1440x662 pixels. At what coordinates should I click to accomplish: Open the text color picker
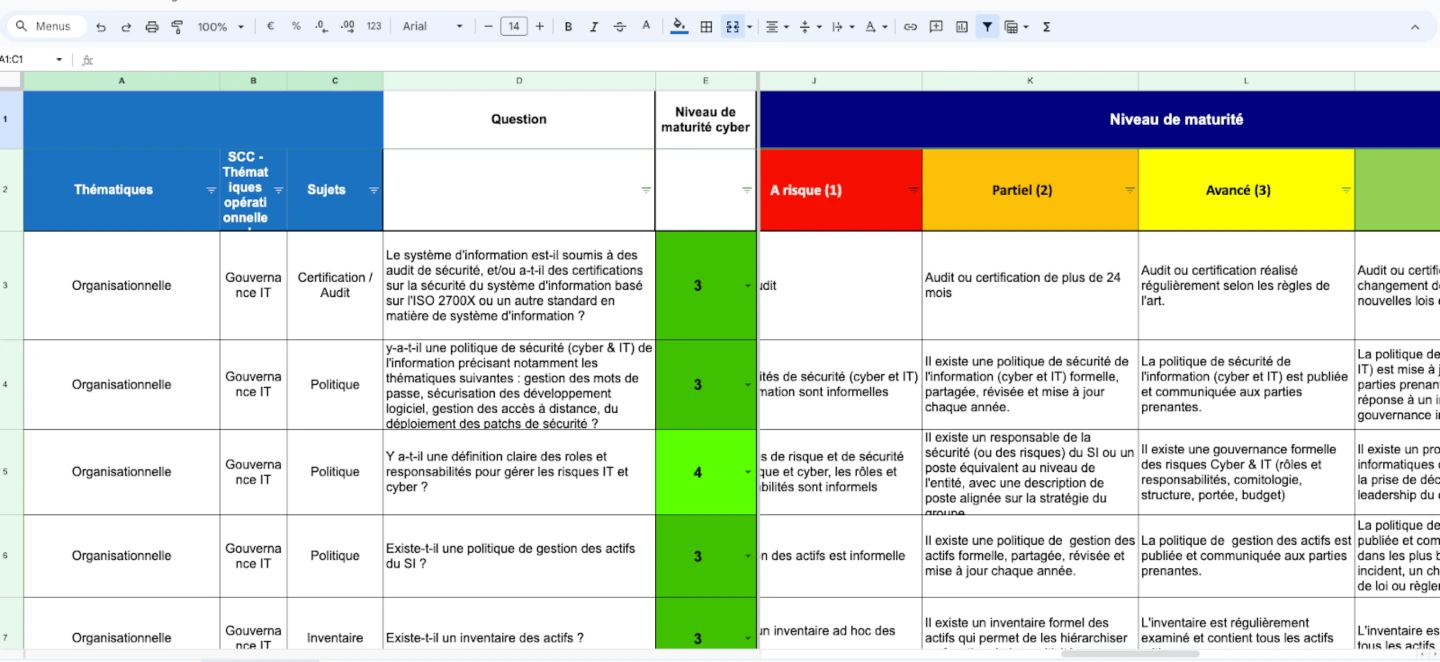(646, 27)
